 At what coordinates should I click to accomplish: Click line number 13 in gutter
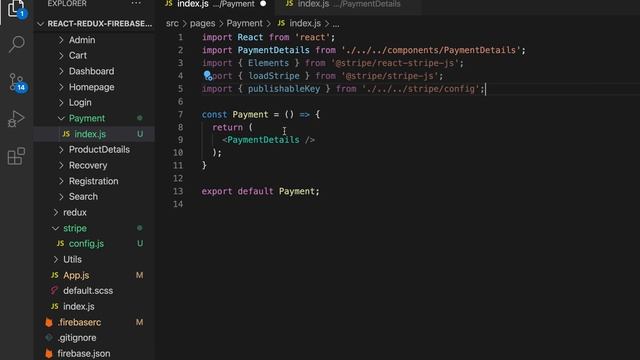[178, 191]
